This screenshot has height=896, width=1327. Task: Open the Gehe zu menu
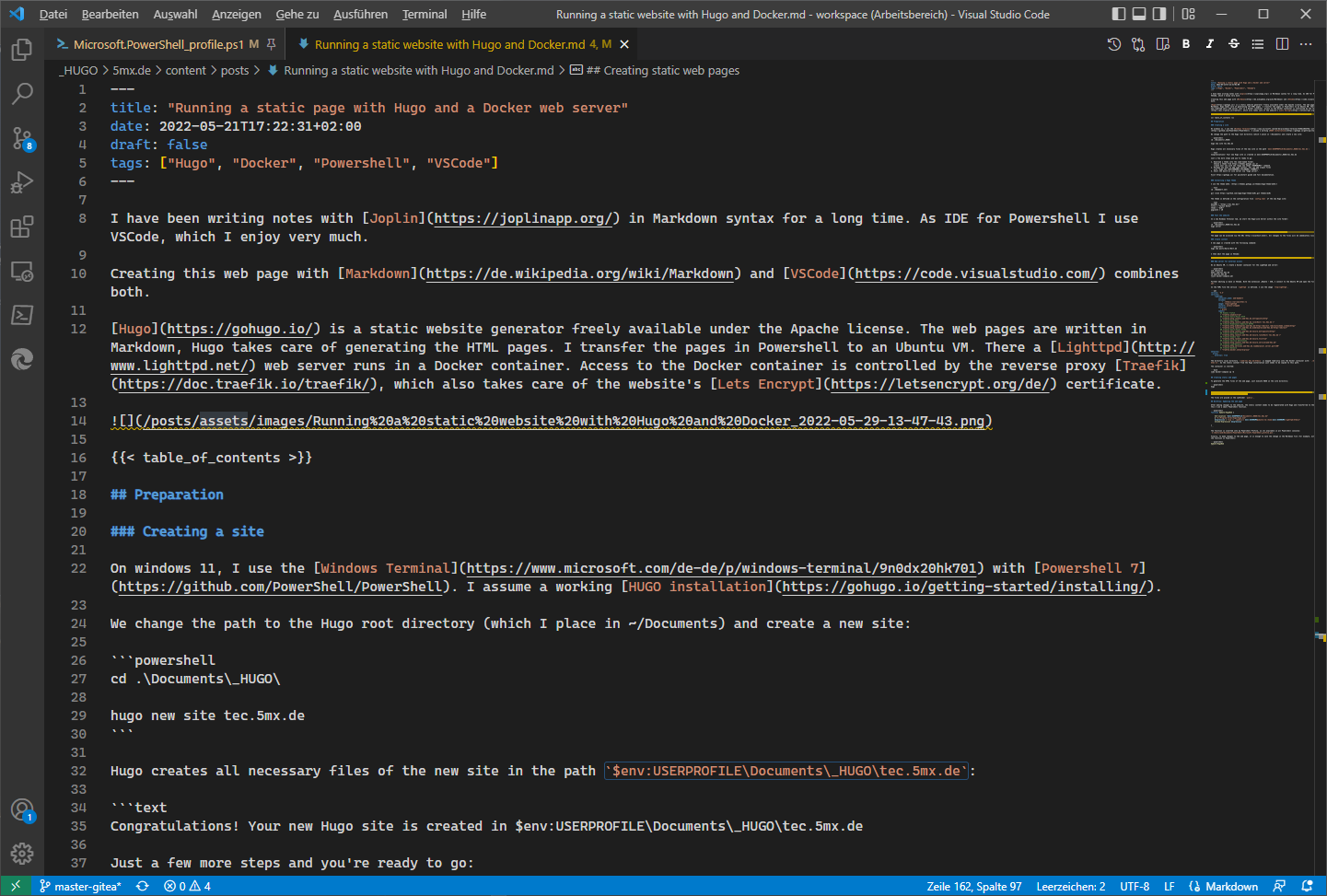pyautogui.click(x=297, y=14)
